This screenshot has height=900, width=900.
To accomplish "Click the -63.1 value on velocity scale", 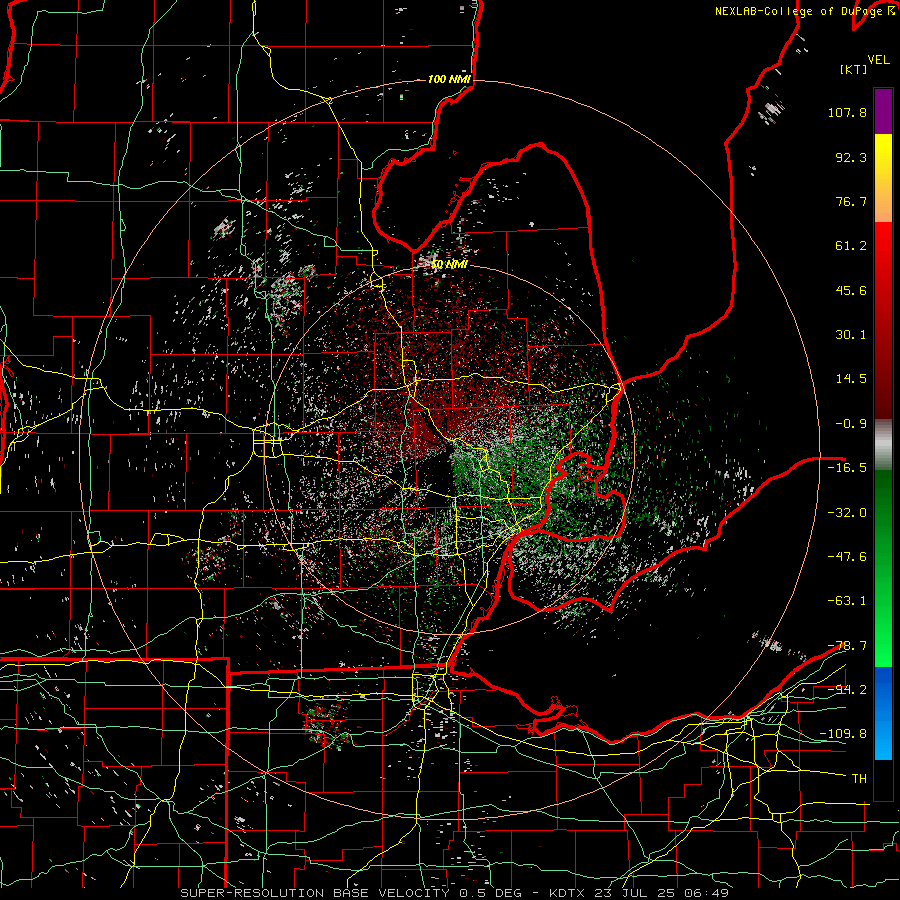I will coord(847,601).
